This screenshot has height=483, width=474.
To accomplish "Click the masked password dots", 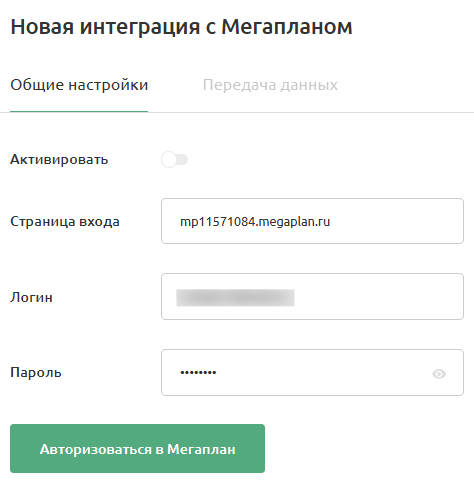I will pyautogui.click(x=198, y=372).
